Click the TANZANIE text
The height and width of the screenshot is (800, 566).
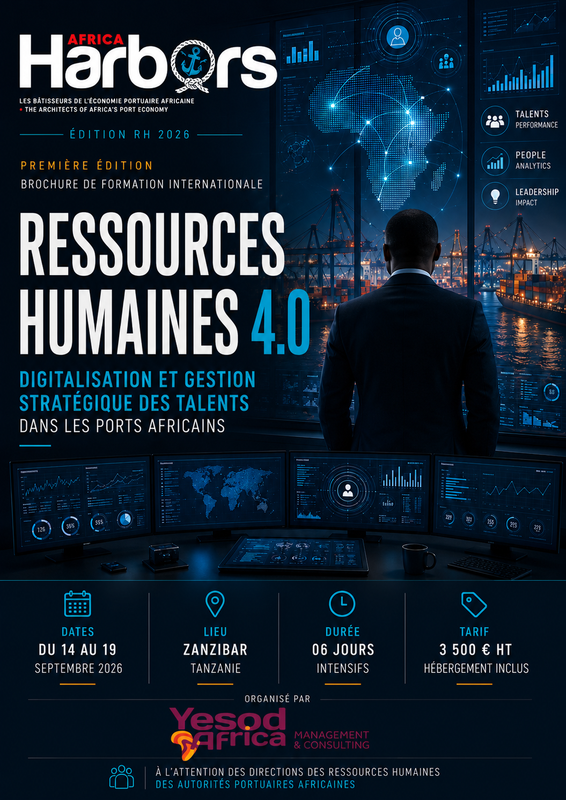pyautogui.click(x=215, y=668)
